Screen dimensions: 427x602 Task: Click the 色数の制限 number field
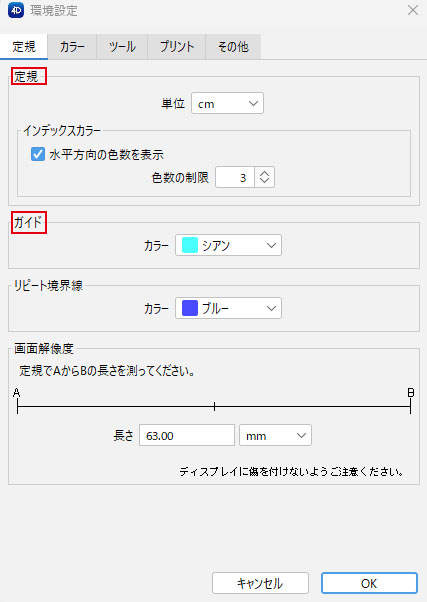click(x=235, y=177)
